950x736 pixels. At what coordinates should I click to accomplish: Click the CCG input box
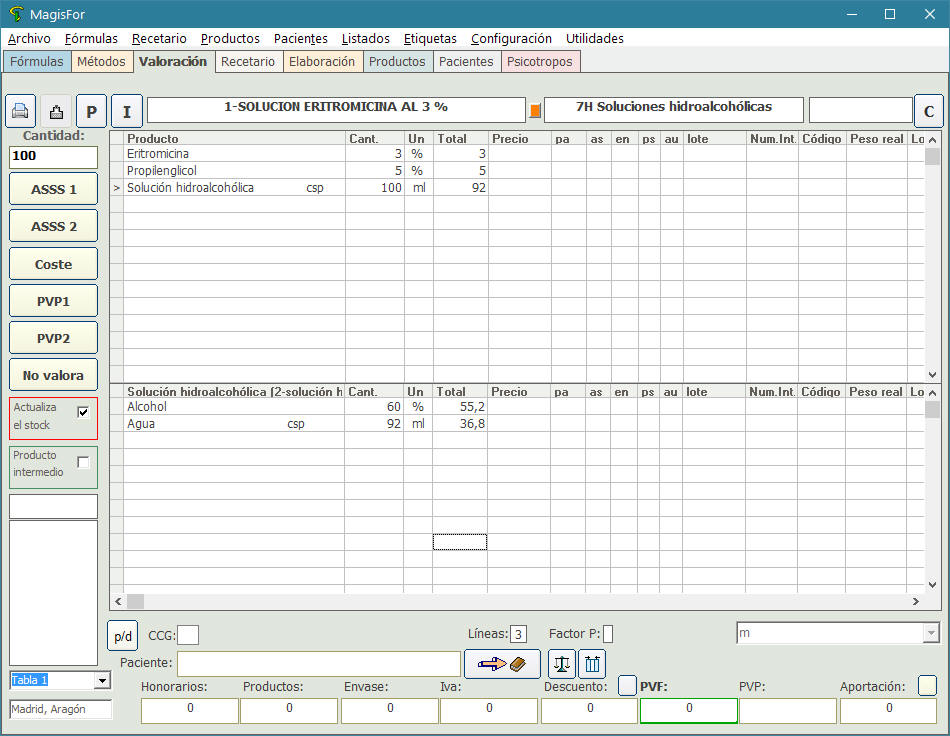click(x=188, y=635)
